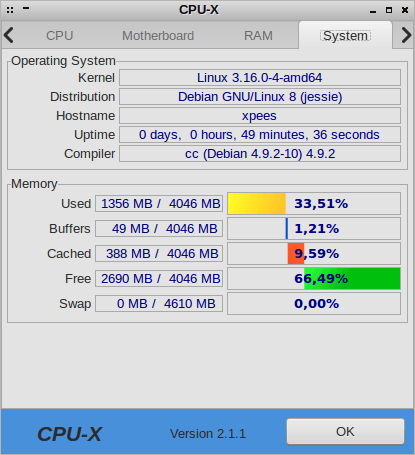Select the RAM tab
The width and height of the screenshot is (415, 455).
[x=258, y=36]
